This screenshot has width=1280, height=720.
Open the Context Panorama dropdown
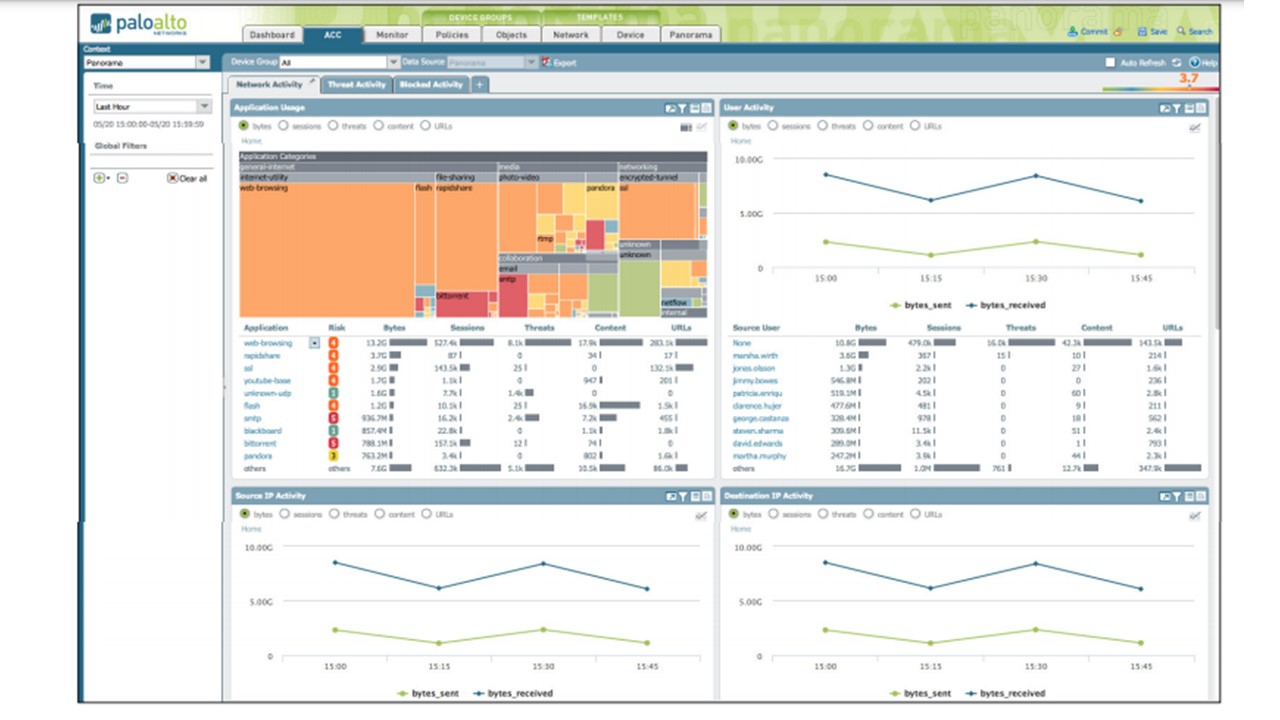pyautogui.click(x=203, y=62)
